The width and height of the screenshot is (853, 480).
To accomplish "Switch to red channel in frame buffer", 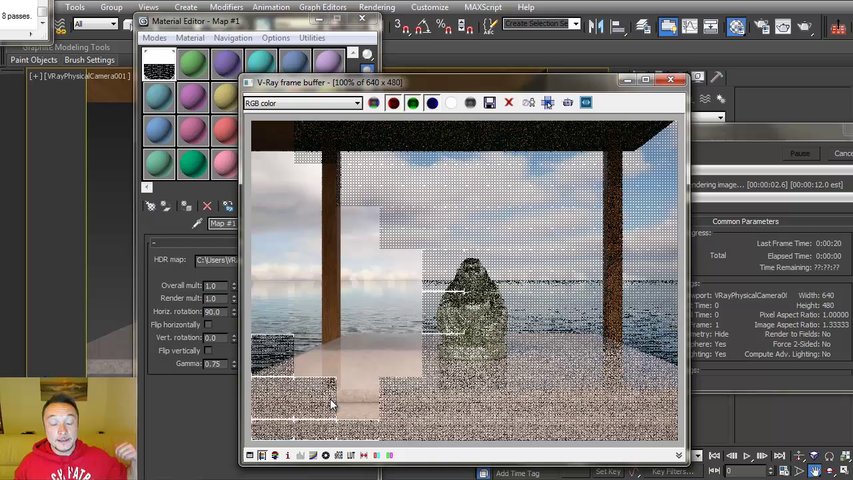I will (x=393, y=103).
